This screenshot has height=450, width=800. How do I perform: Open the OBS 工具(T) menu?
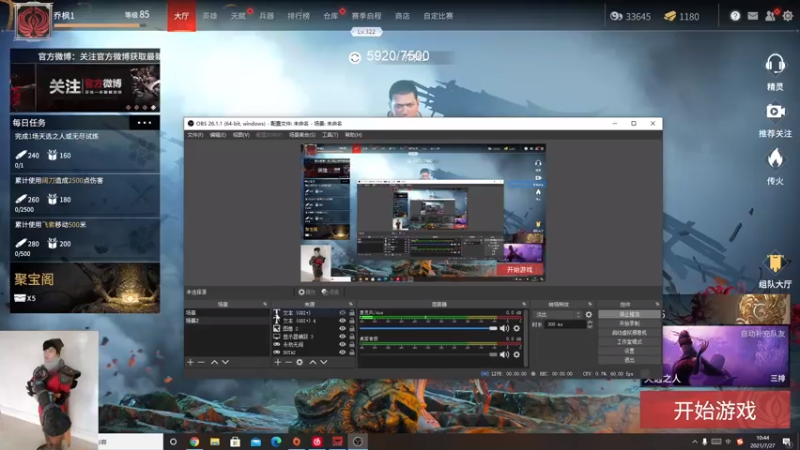[330, 135]
